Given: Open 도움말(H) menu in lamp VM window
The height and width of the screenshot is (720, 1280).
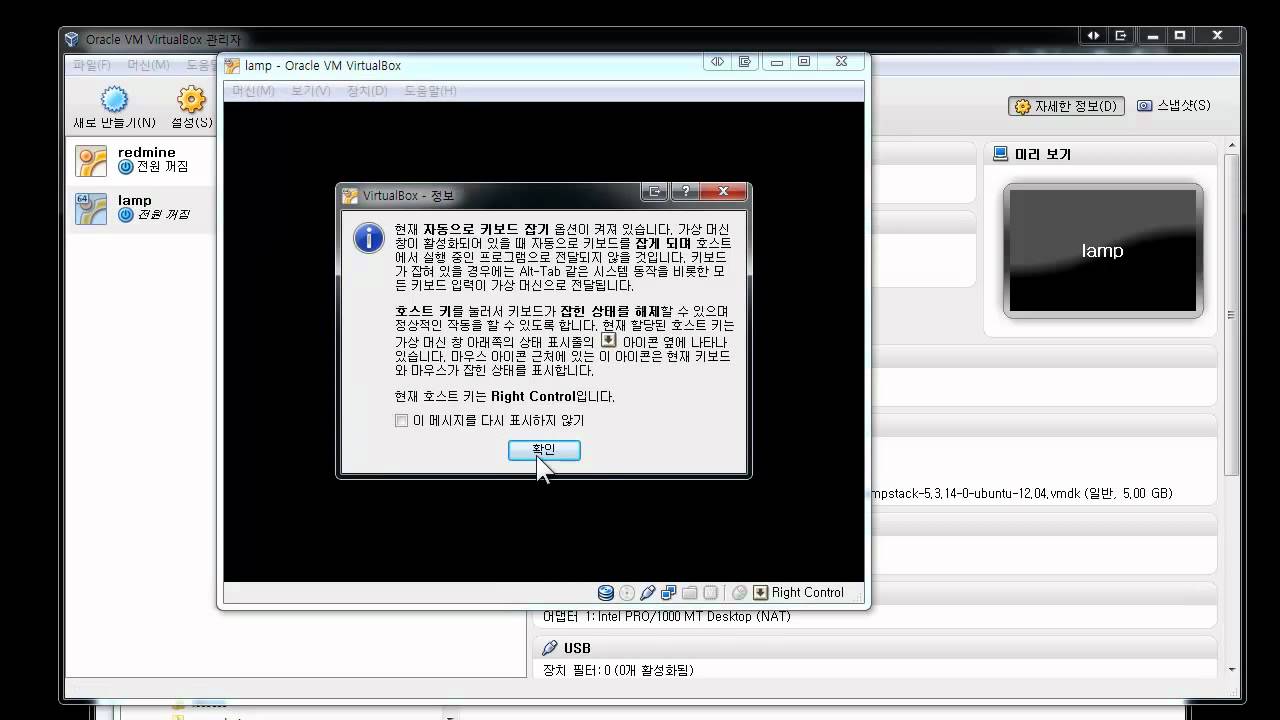Looking at the screenshot, I should tap(431, 91).
